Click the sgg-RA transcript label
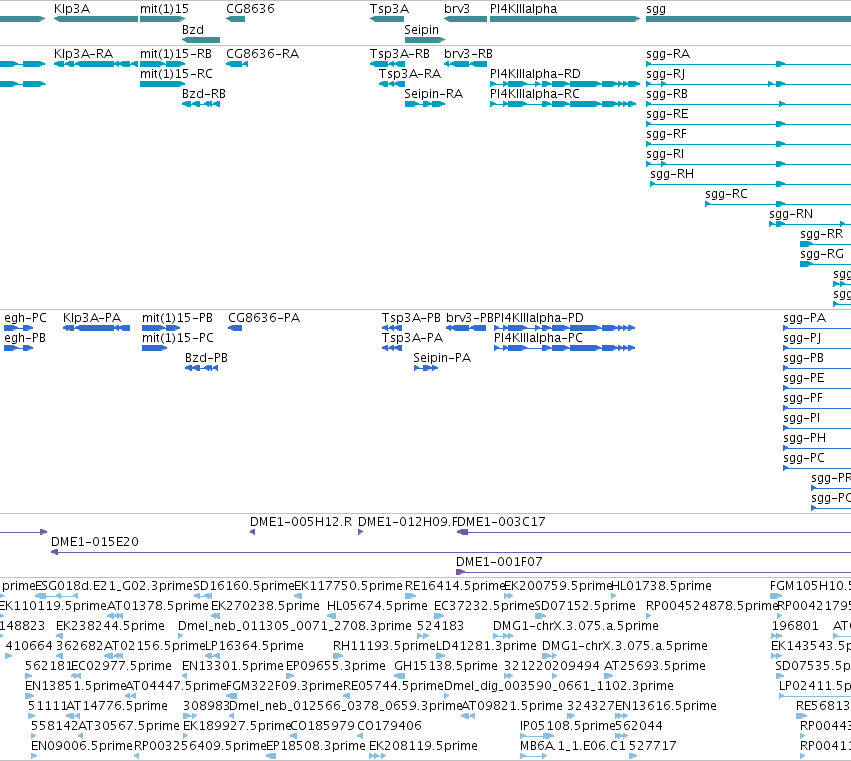 (668, 54)
